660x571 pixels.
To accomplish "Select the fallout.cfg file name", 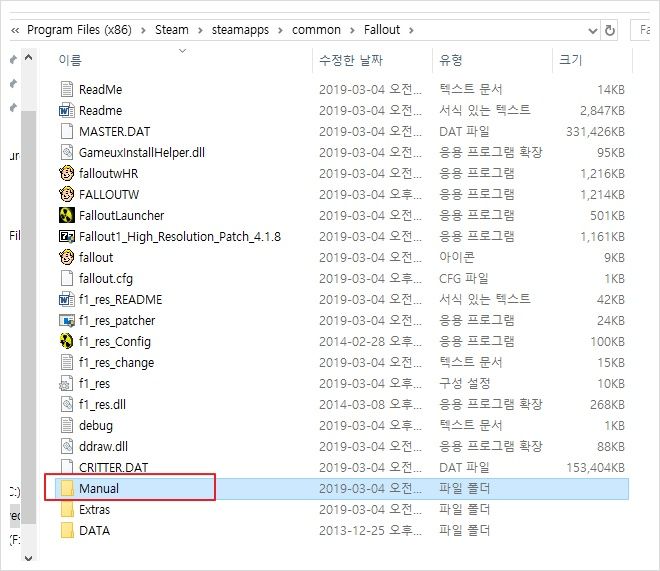I will coord(106,279).
